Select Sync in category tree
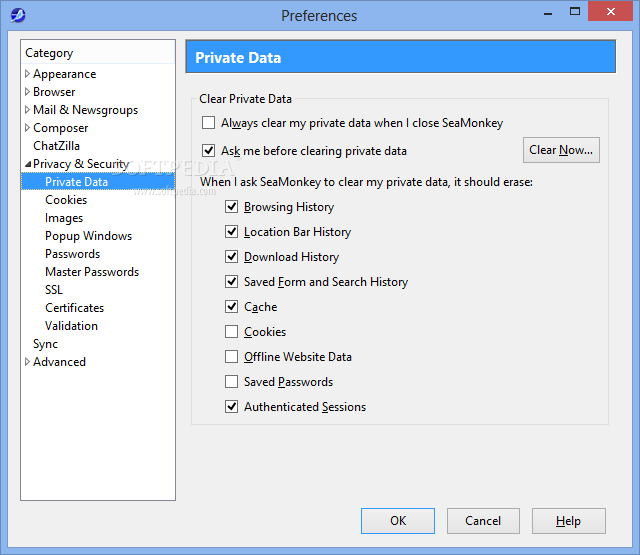This screenshot has height=555, width=640. point(45,344)
